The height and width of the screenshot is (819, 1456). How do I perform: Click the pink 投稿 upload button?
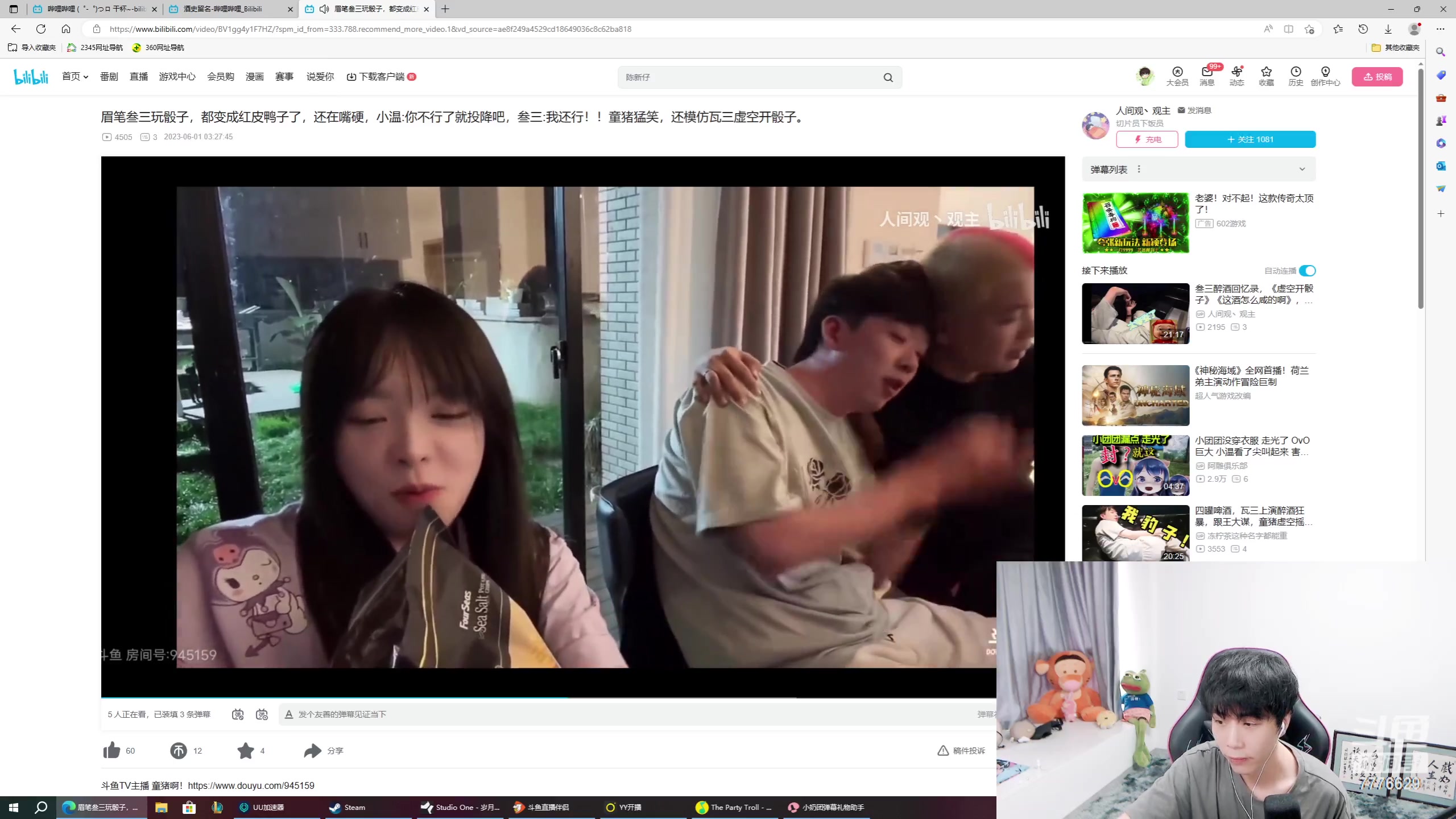click(1376, 77)
